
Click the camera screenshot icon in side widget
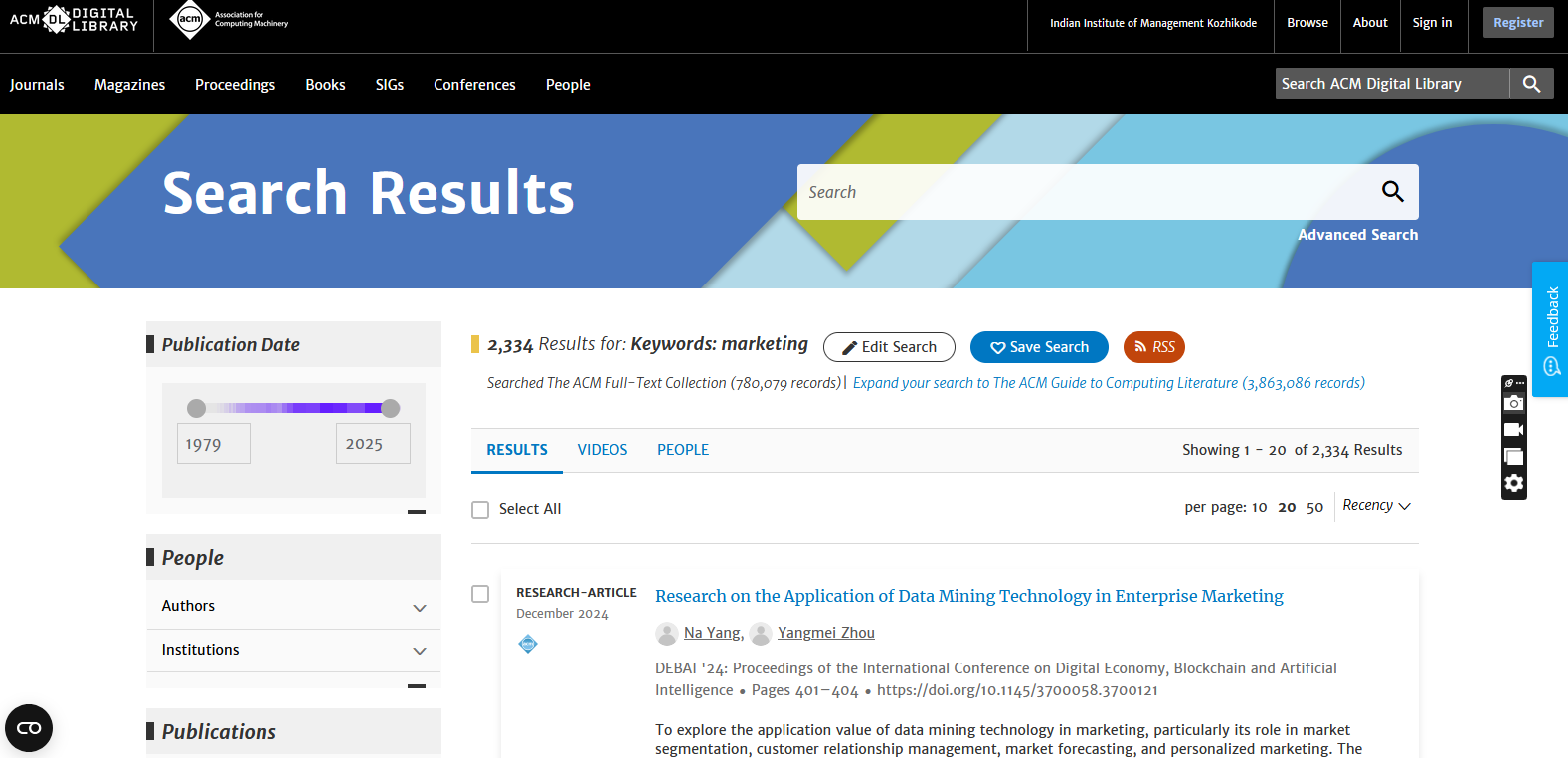[1513, 403]
